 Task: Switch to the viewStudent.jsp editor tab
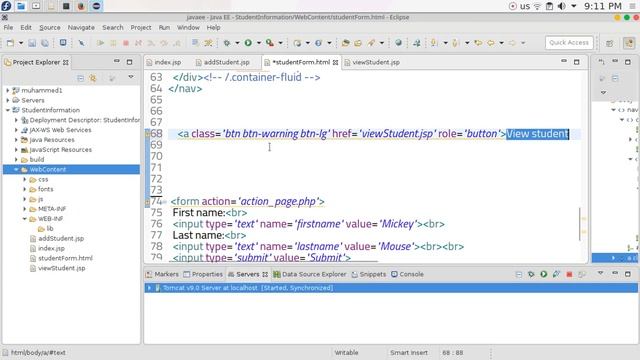[372, 62]
